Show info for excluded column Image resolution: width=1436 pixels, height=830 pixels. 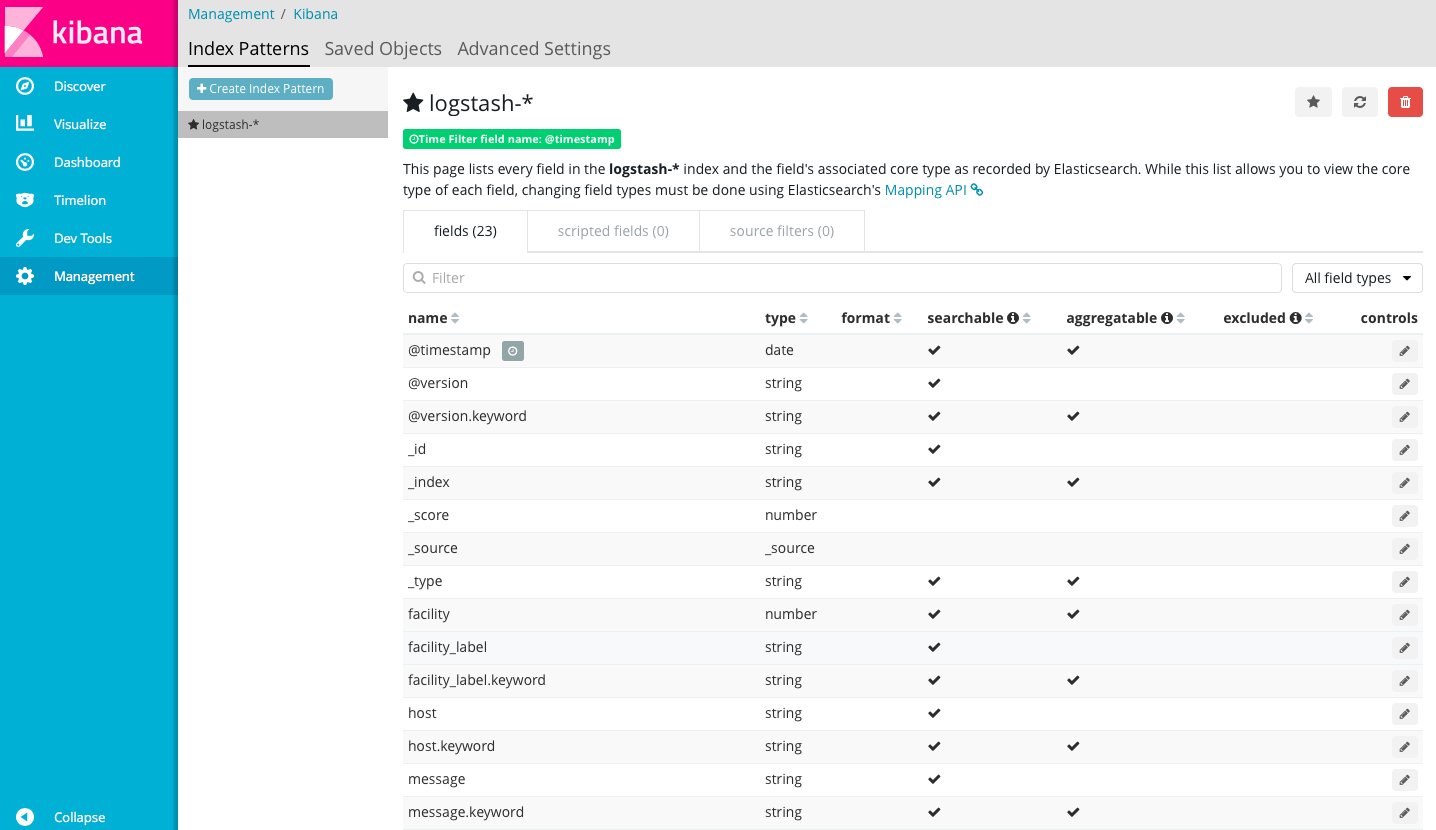1296,318
